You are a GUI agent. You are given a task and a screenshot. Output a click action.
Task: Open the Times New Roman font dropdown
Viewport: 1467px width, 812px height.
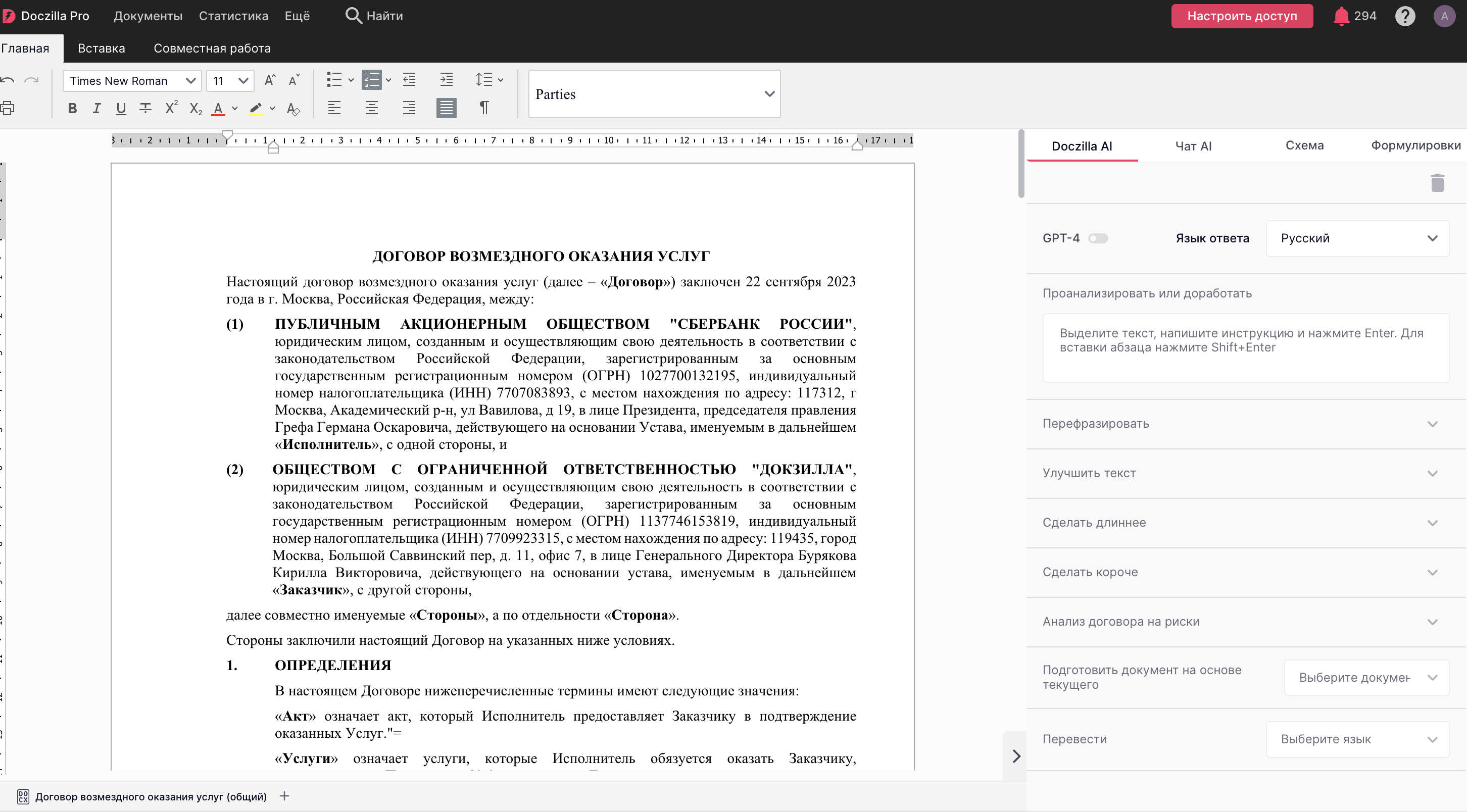click(x=132, y=81)
